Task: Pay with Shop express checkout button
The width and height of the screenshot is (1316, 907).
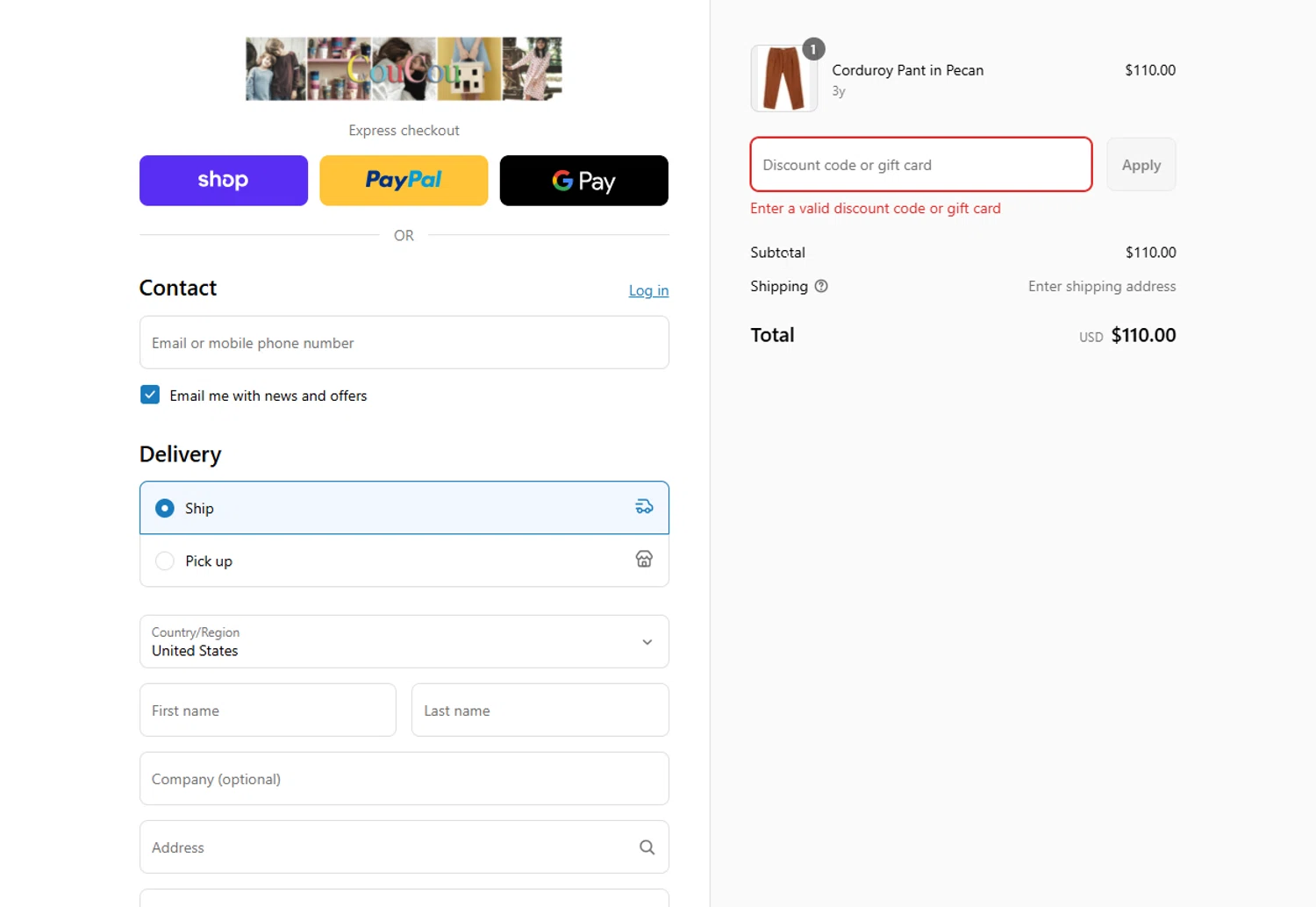Action: pos(224,181)
